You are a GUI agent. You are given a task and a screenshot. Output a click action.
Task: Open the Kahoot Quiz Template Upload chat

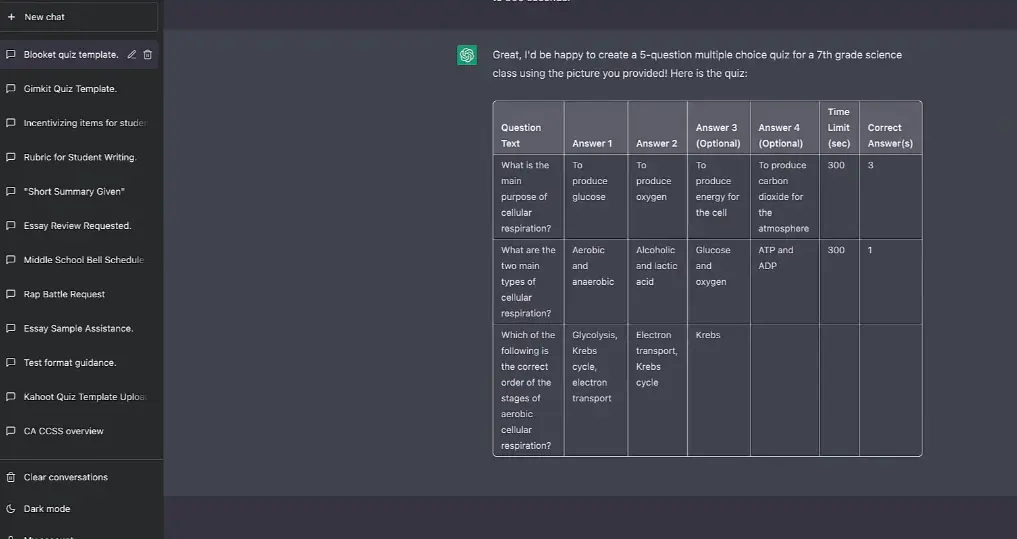click(85, 397)
